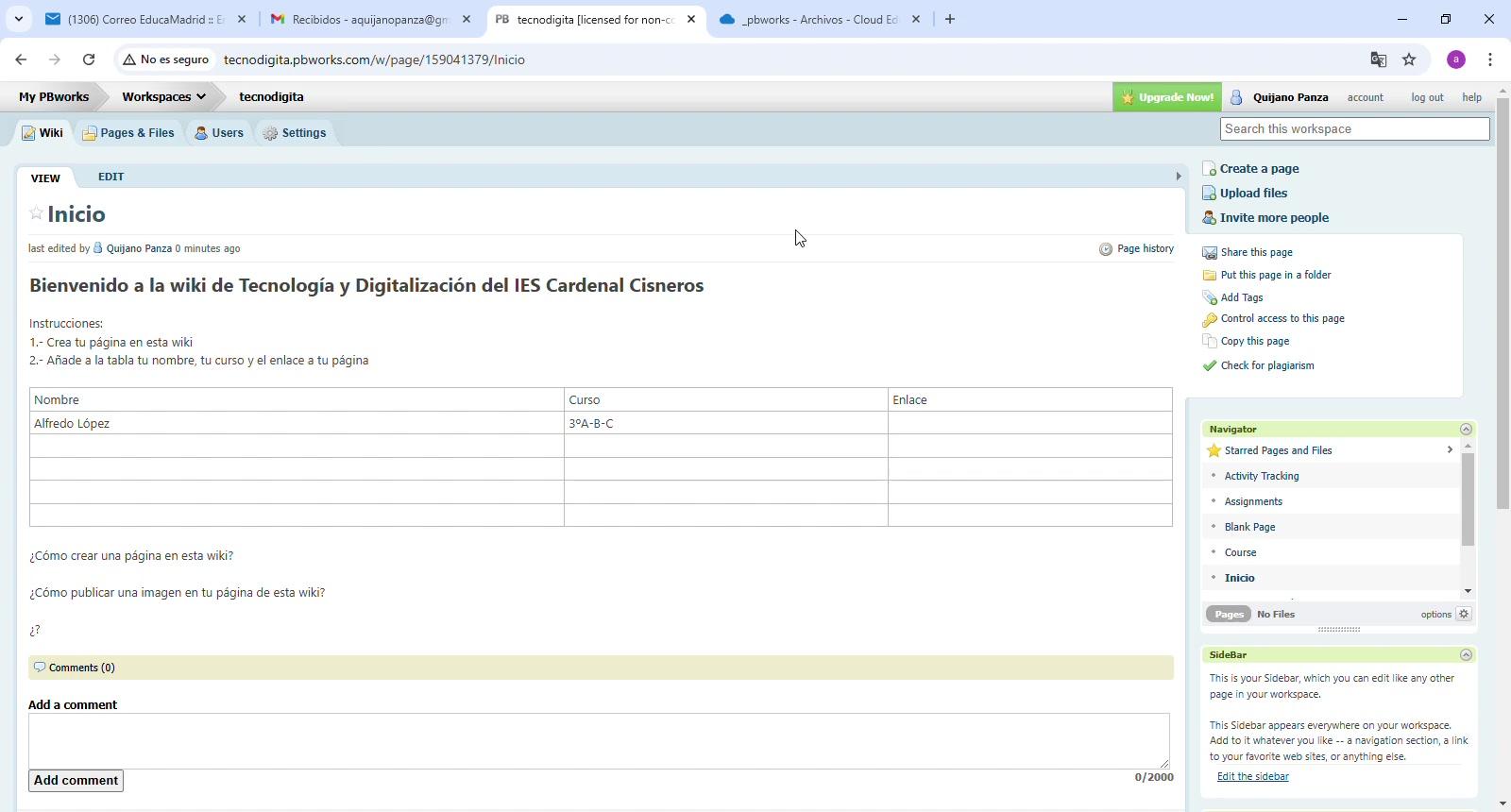Click the Google Translate icon in address bar
The width and height of the screenshot is (1511, 812).
coord(1379,59)
